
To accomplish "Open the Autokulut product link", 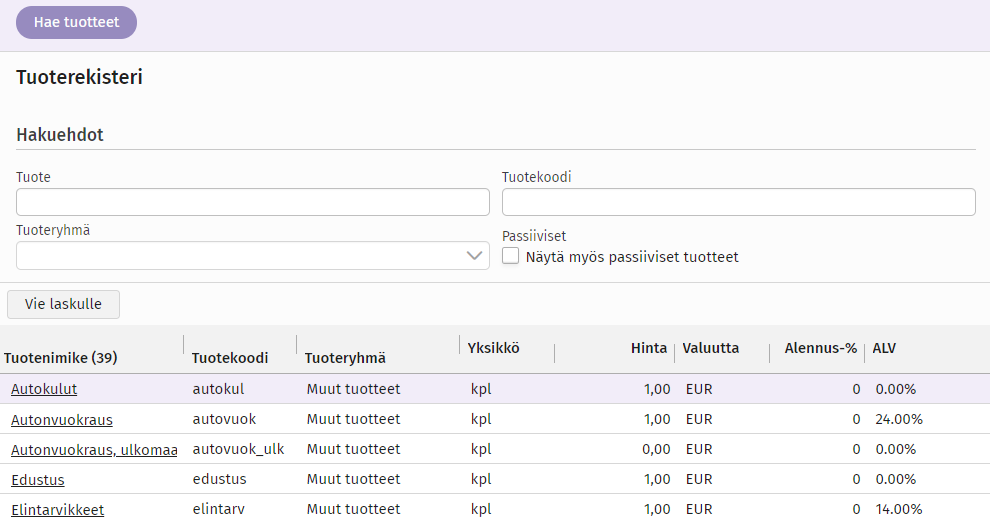I will pos(44,389).
